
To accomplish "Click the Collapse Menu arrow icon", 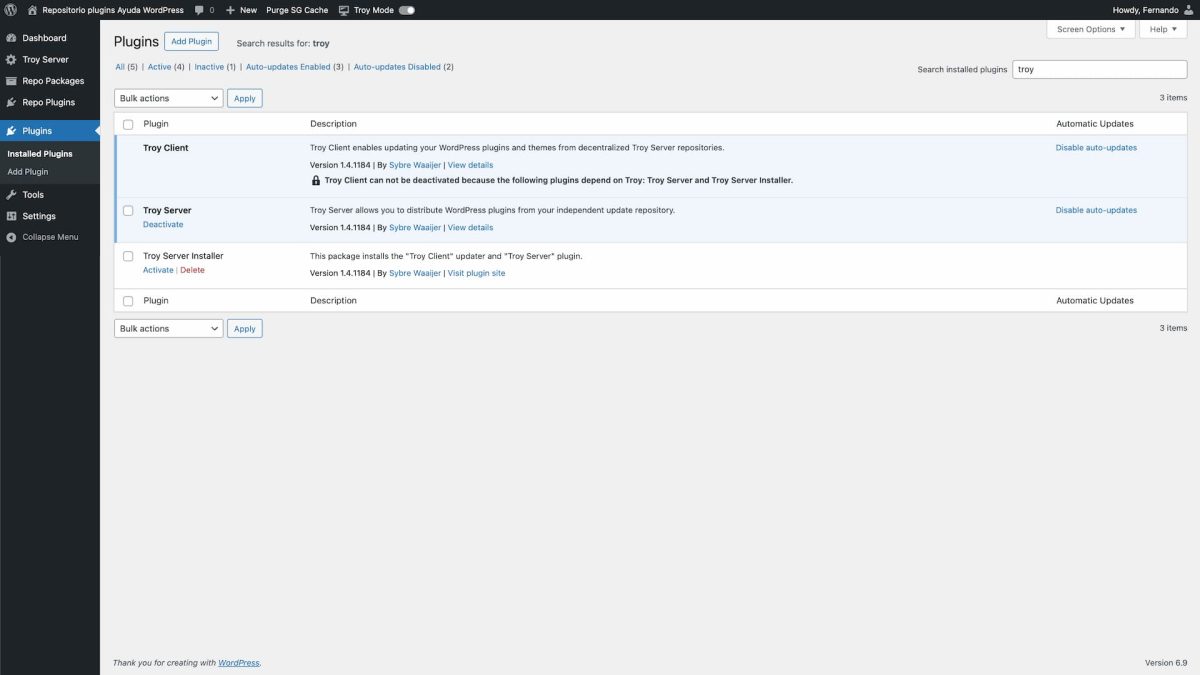I will point(11,237).
